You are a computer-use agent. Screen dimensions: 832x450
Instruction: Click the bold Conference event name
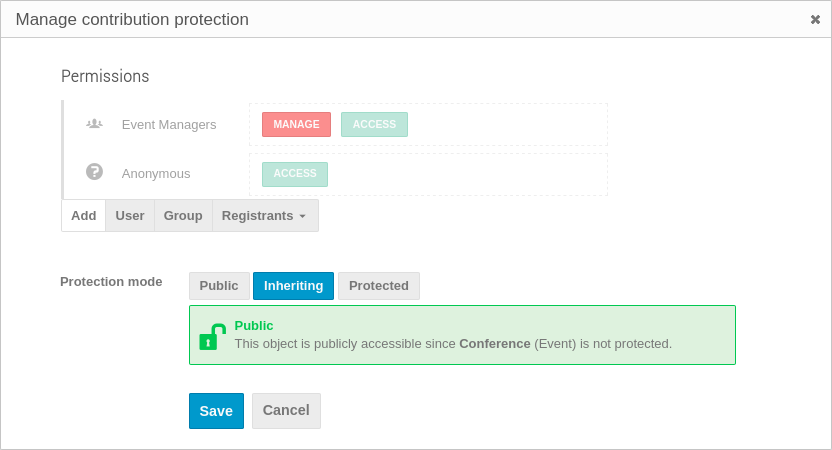coord(494,344)
